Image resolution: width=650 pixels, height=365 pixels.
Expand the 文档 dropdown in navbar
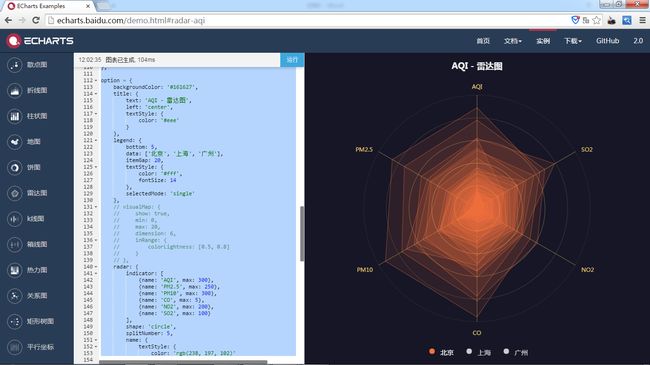pyautogui.click(x=513, y=41)
